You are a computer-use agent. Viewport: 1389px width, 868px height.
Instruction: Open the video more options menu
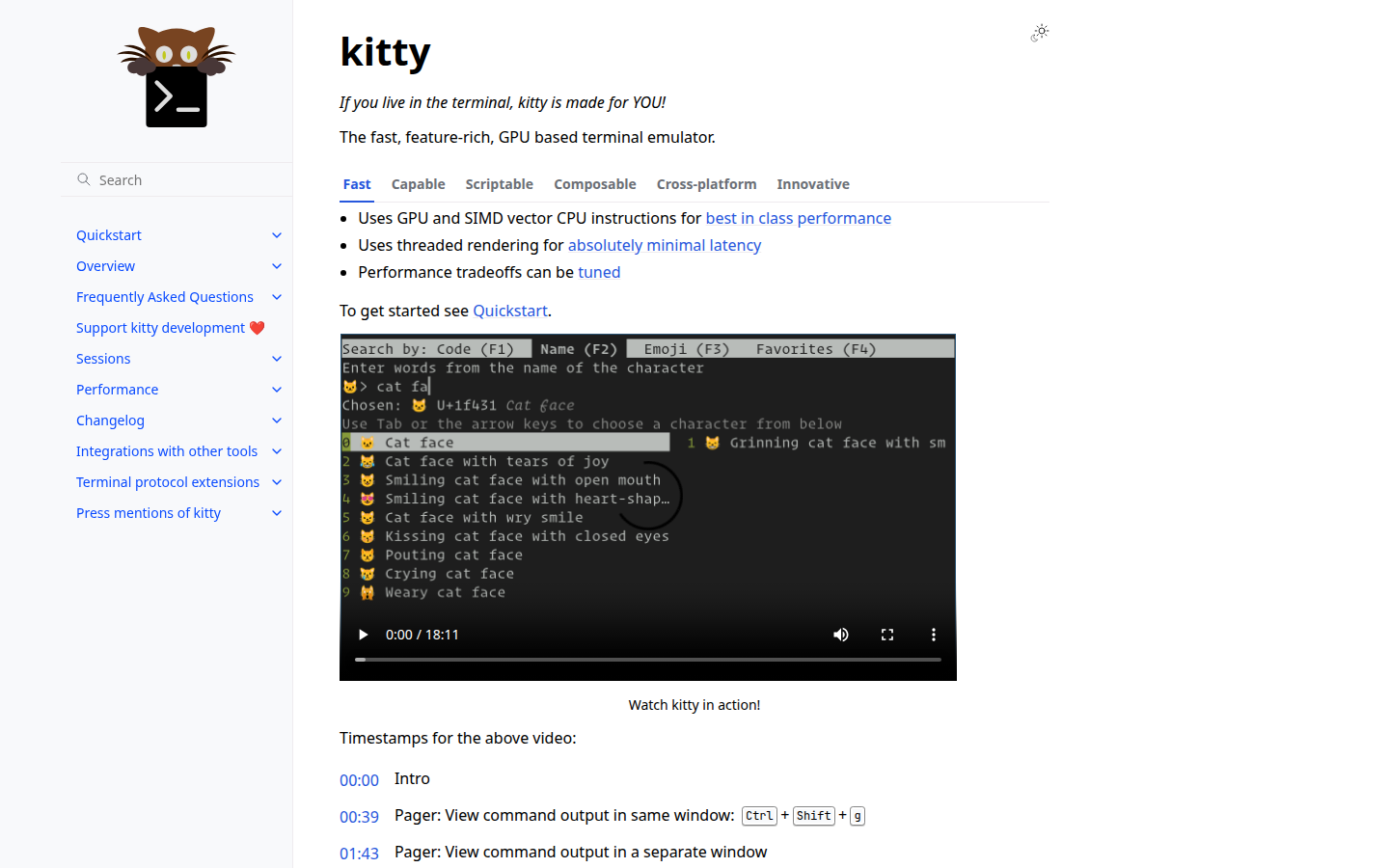point(934,635)
